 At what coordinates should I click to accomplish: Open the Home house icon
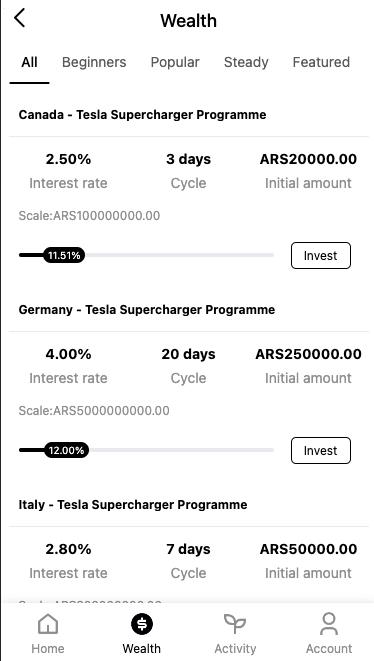(x=48, y=624)
